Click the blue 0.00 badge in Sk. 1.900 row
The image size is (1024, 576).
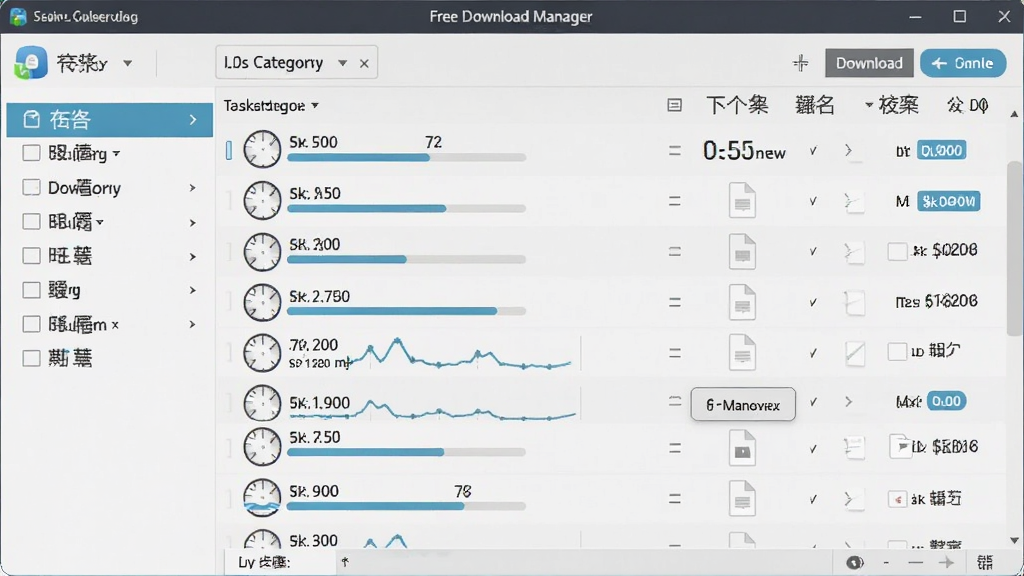946,401
